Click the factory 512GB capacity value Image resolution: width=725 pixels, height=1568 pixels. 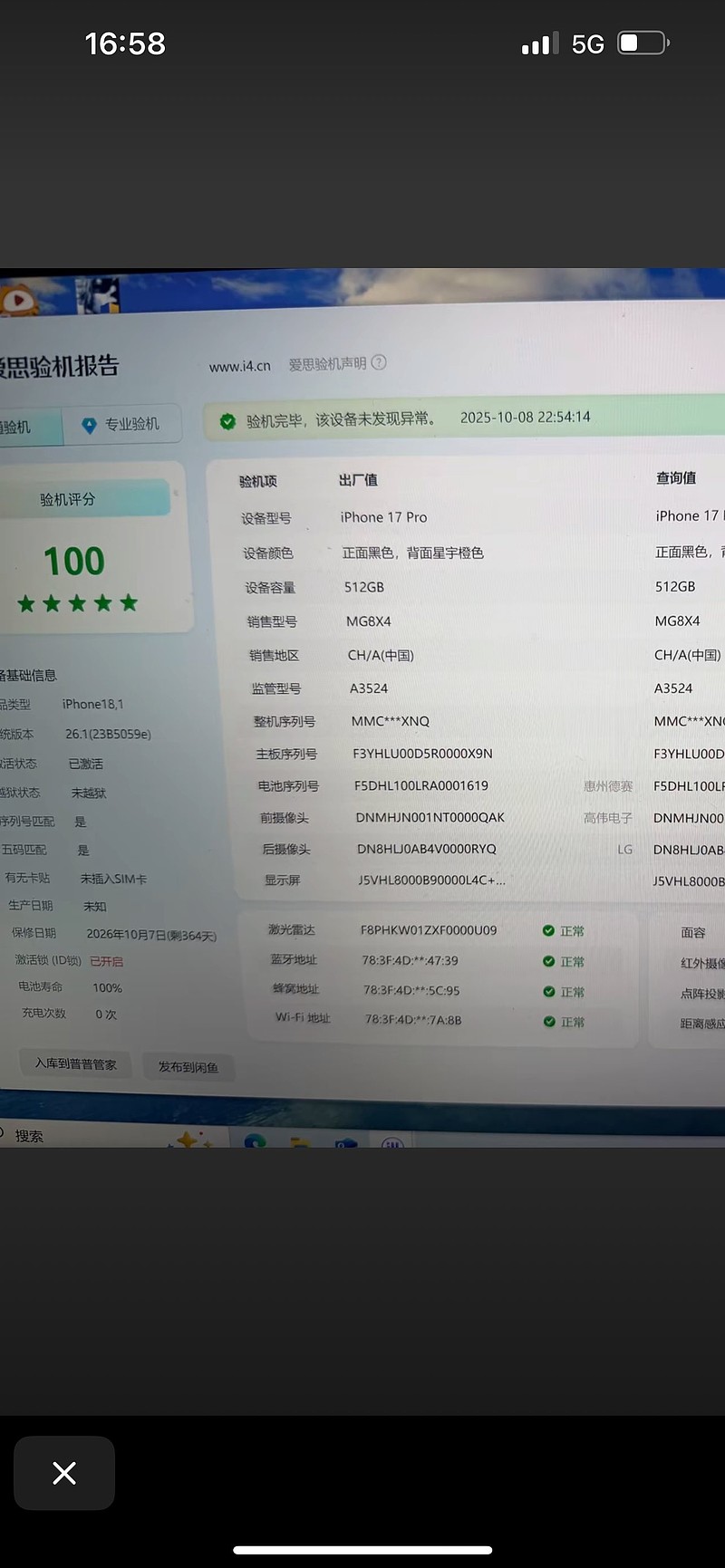(x=364, y=587)
